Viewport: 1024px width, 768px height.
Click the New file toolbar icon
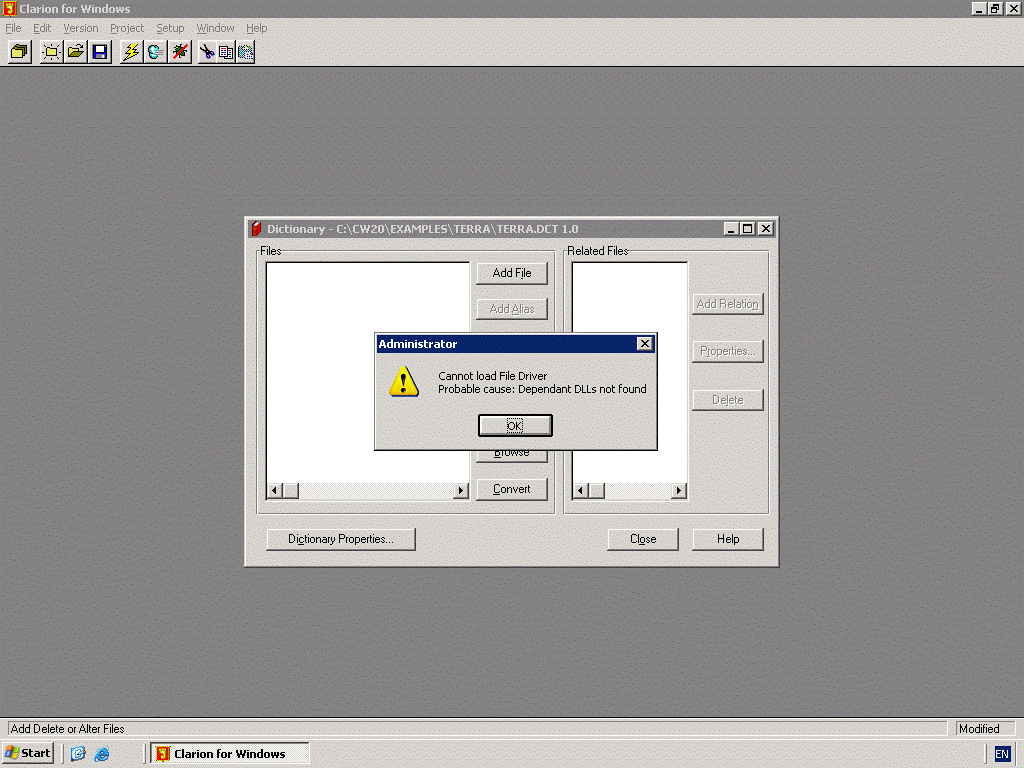[x=51, y=52]
